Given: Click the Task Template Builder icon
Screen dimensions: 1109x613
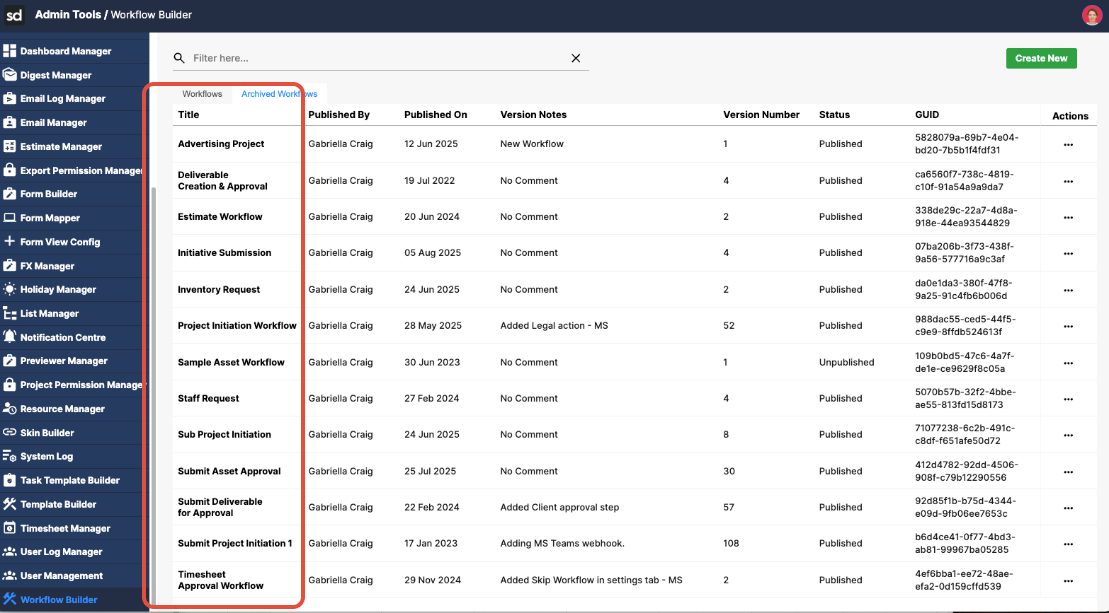Looking at the screenshot, I should point(9,480).
